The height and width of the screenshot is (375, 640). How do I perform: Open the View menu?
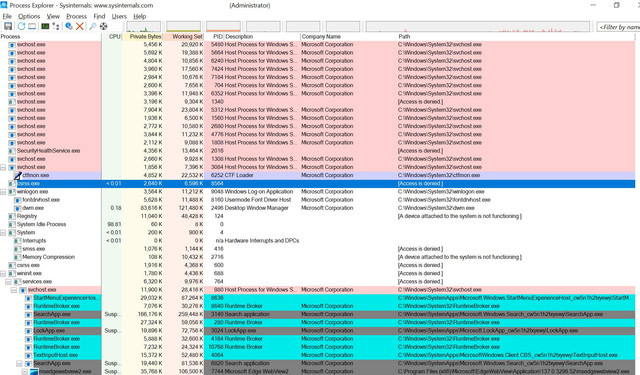[x=53, y=16]
